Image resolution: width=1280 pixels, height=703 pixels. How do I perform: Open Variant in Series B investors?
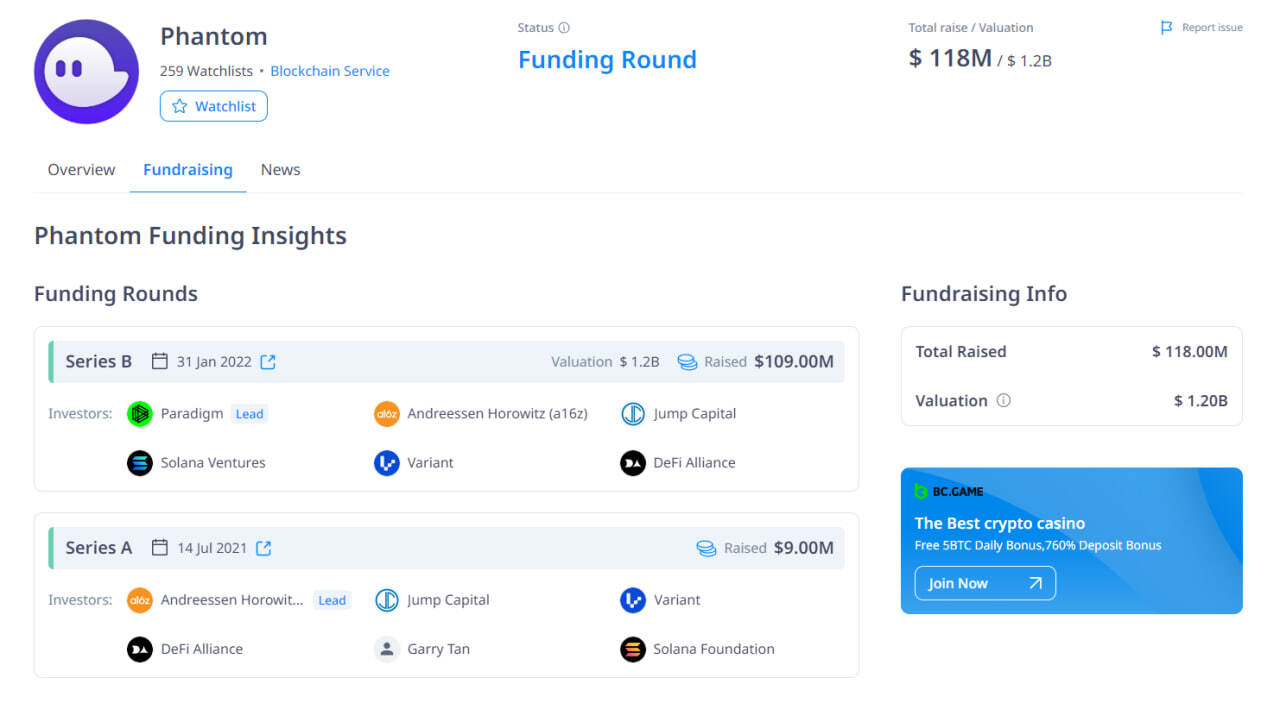[x=431, y=463]
